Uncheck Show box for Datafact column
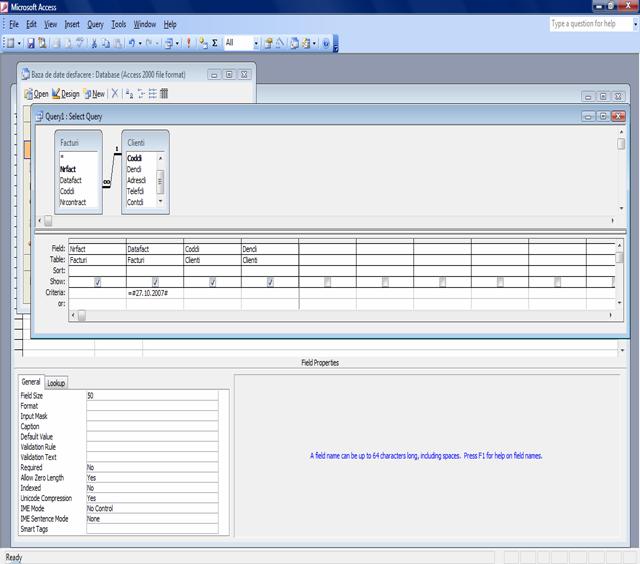 [155, 282]
